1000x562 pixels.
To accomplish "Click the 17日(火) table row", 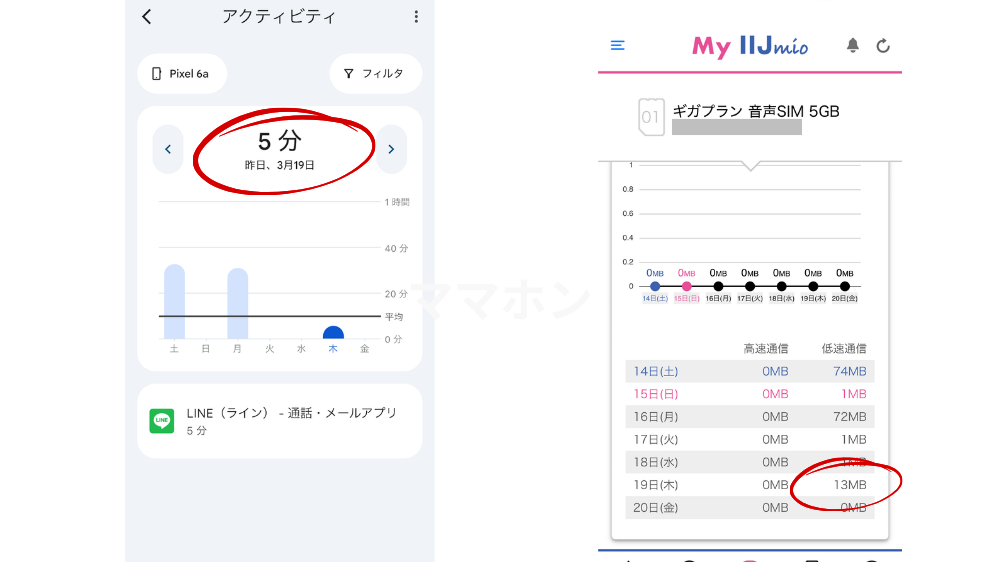I will [749, 440].
